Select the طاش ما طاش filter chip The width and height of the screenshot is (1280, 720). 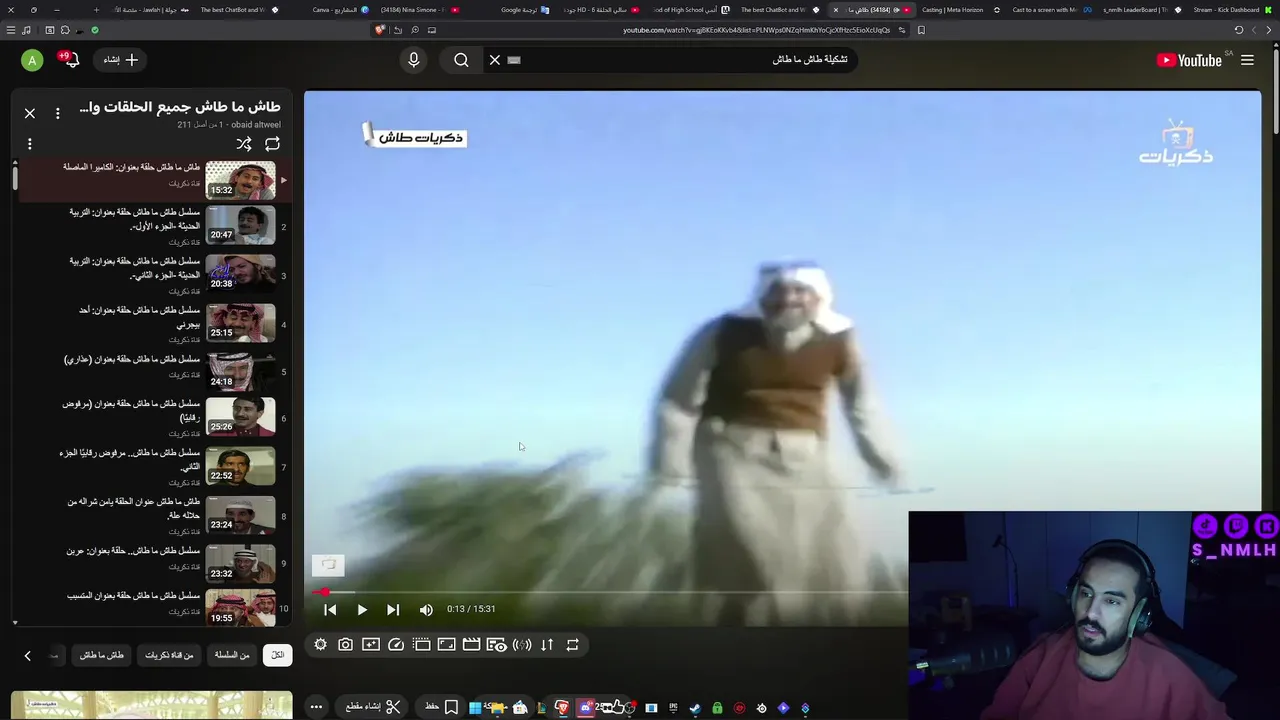click(x=102, y=655)
